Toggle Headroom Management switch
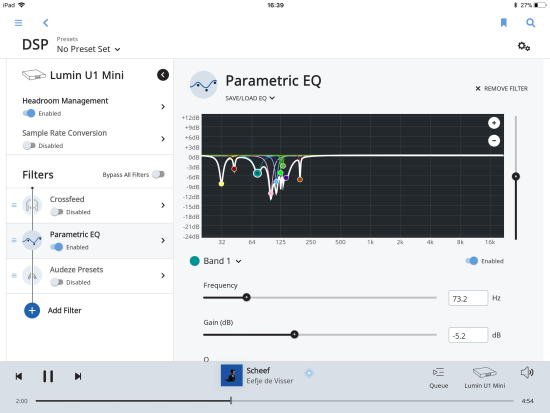 [29, 113]
